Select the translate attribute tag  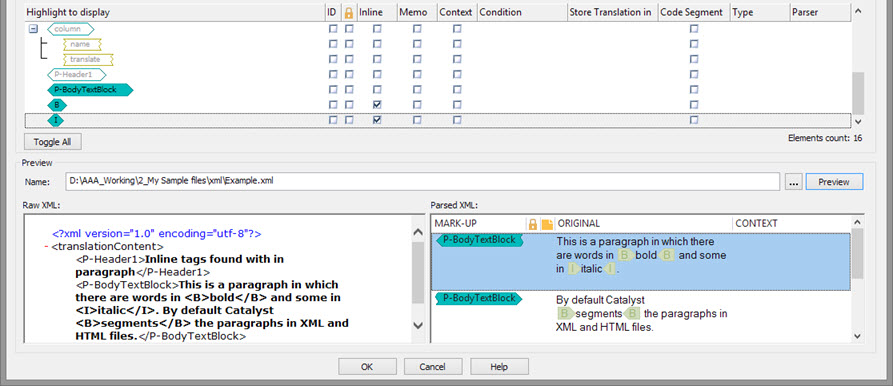tap(88, 59)
